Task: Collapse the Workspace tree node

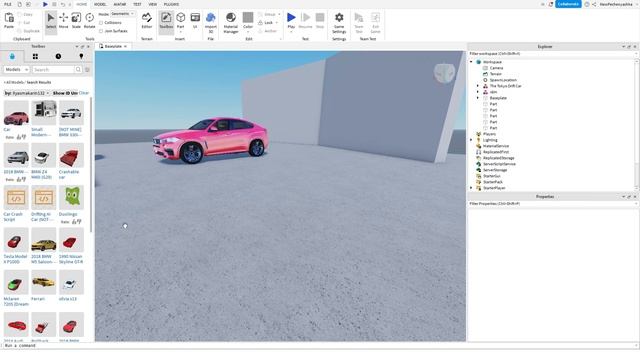Action: (471, 62)
